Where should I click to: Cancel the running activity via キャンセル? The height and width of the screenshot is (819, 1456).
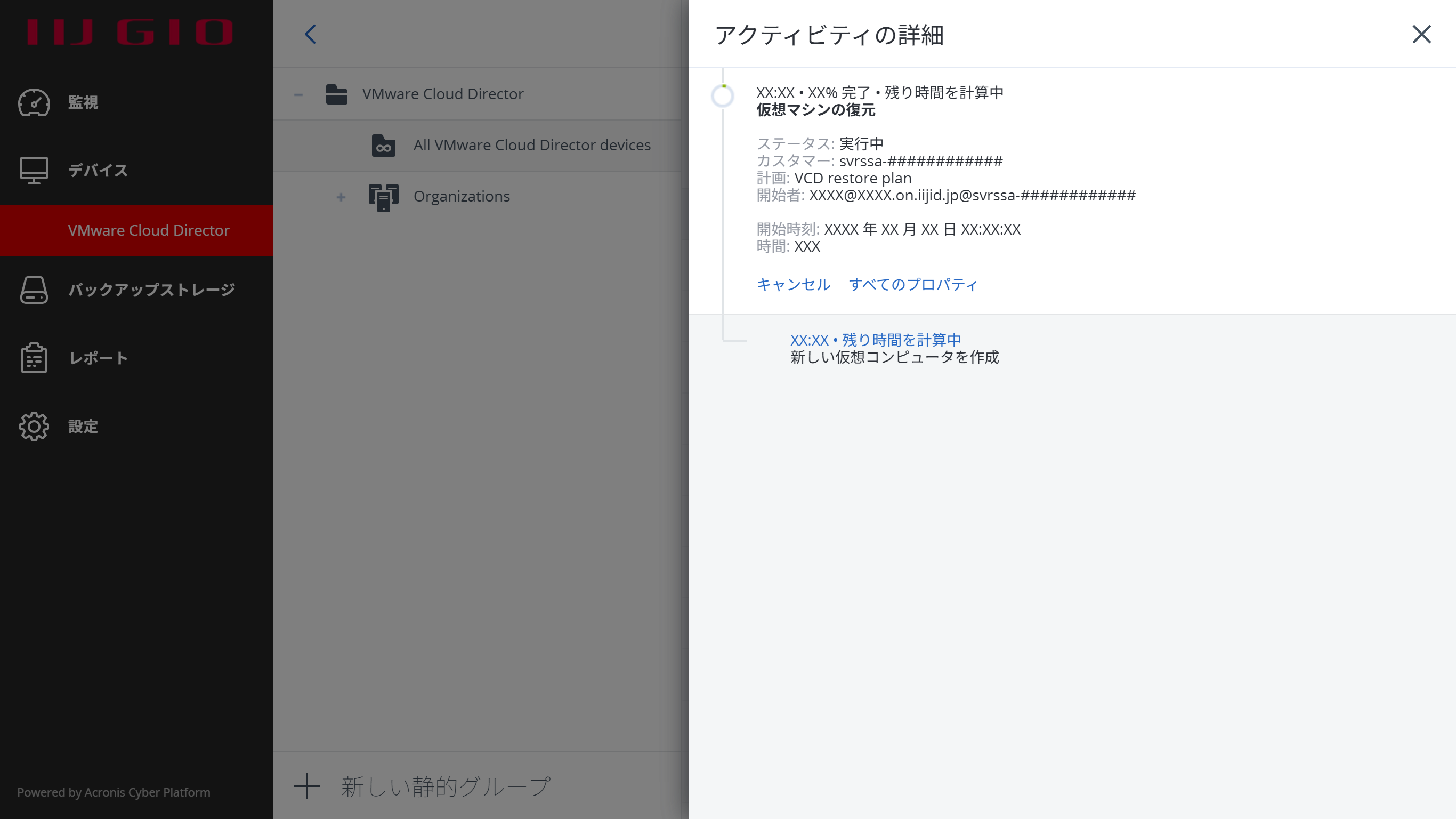793,284
